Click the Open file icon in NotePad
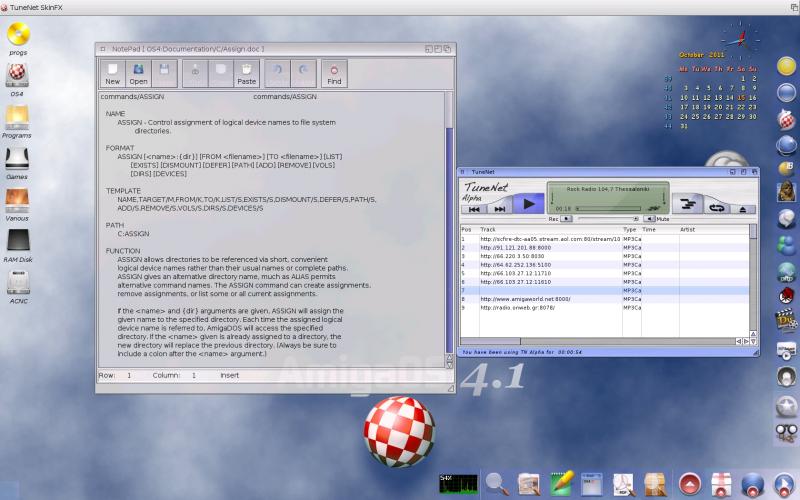The image size is (800, 500). [x=138, y=74]
